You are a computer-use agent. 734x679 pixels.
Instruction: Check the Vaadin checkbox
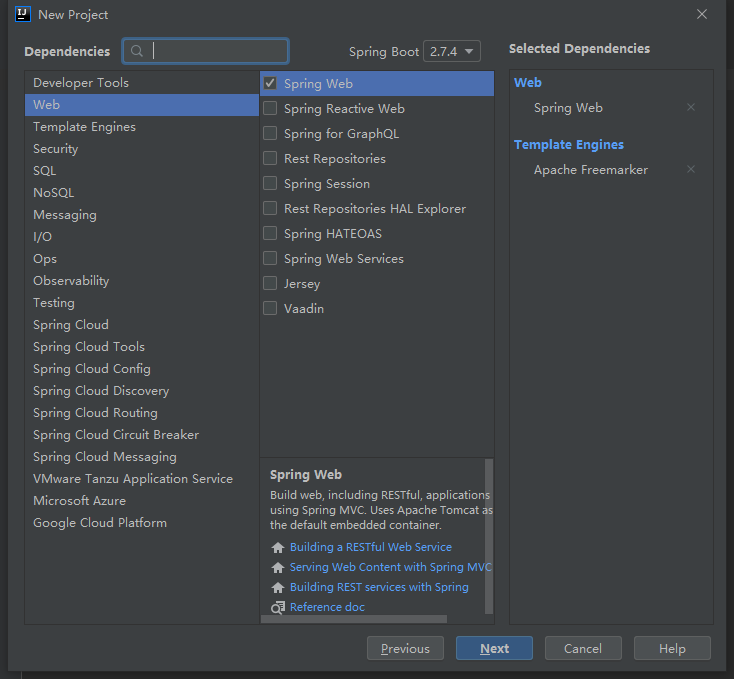click(x=270, y=308)
